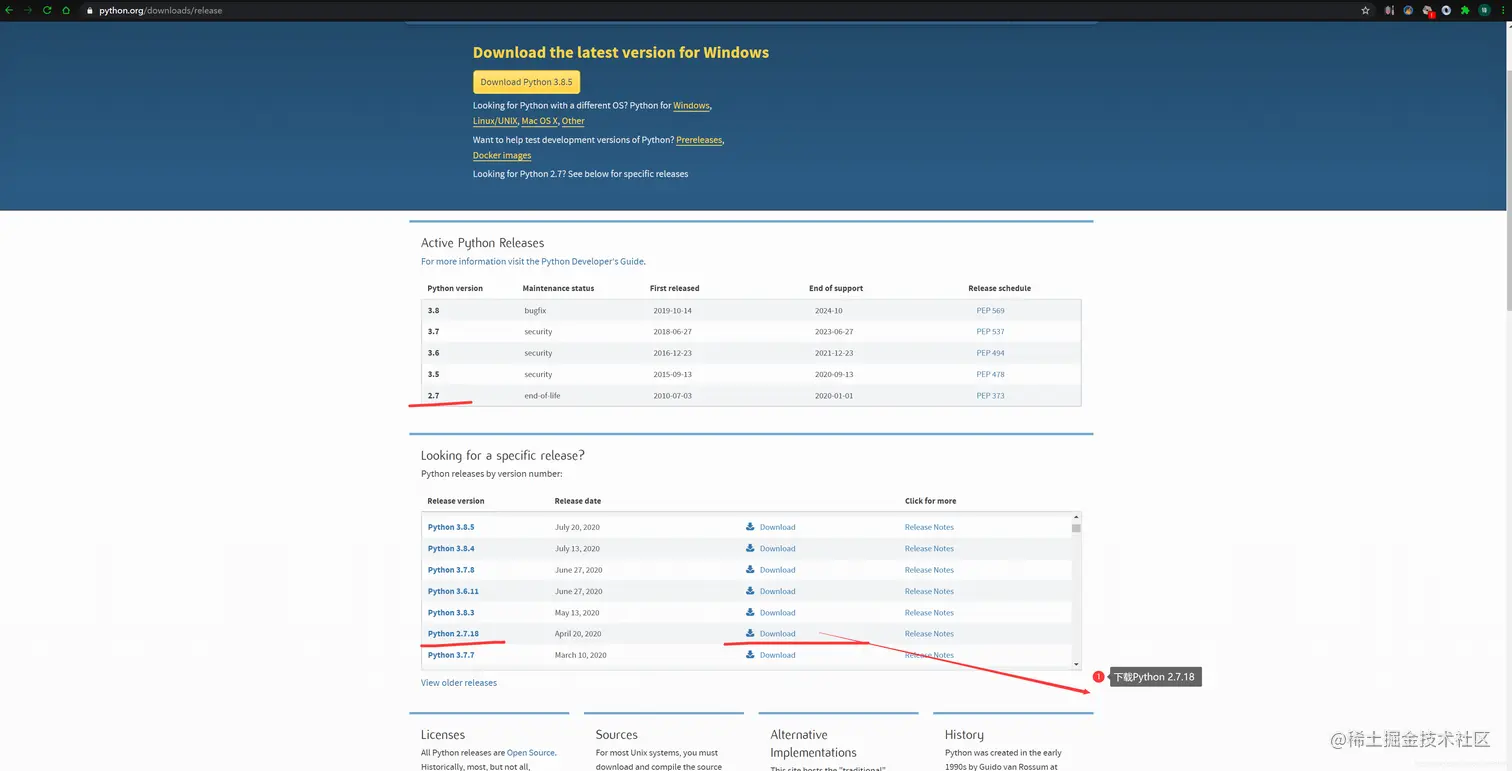The height and width of the screenshot is (771, 1512).
Task: Open Release Notes for Python 3.8.3
Action: pyautogui.click(x=929, y=613)
